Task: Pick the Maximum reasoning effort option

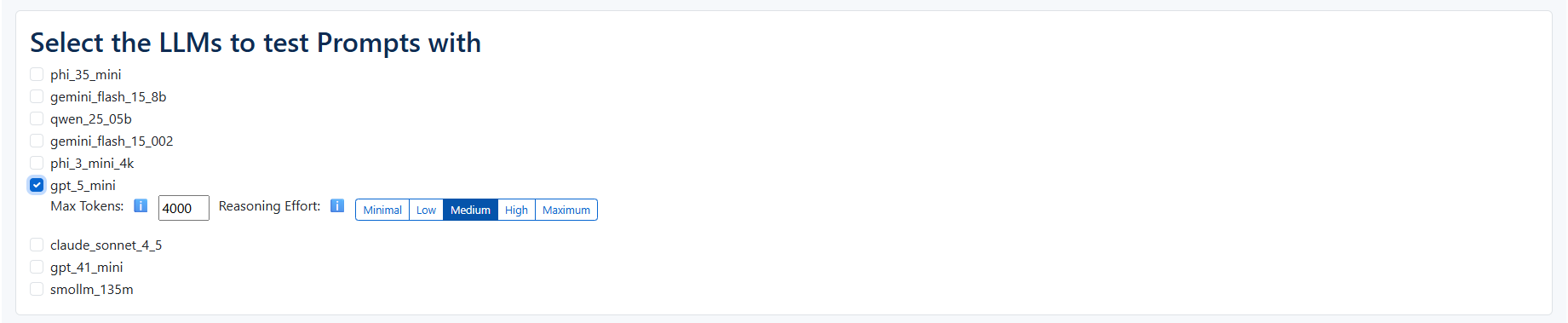Action: coord(566,210)
